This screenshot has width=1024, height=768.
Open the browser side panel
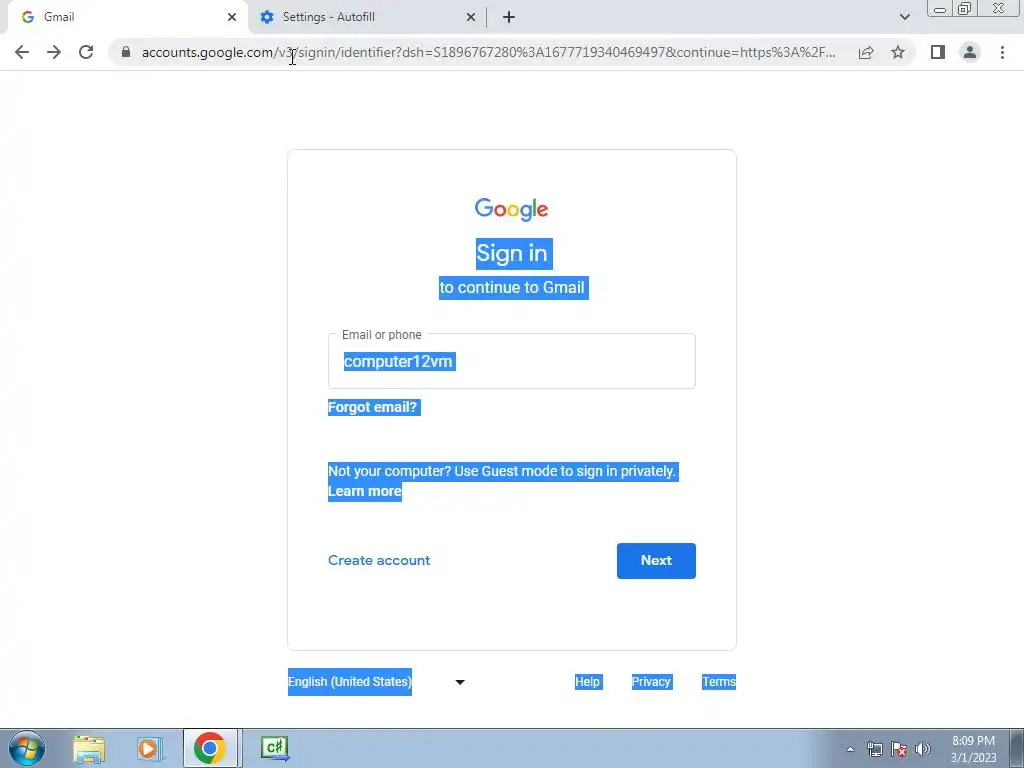click(x=938, y=52)
